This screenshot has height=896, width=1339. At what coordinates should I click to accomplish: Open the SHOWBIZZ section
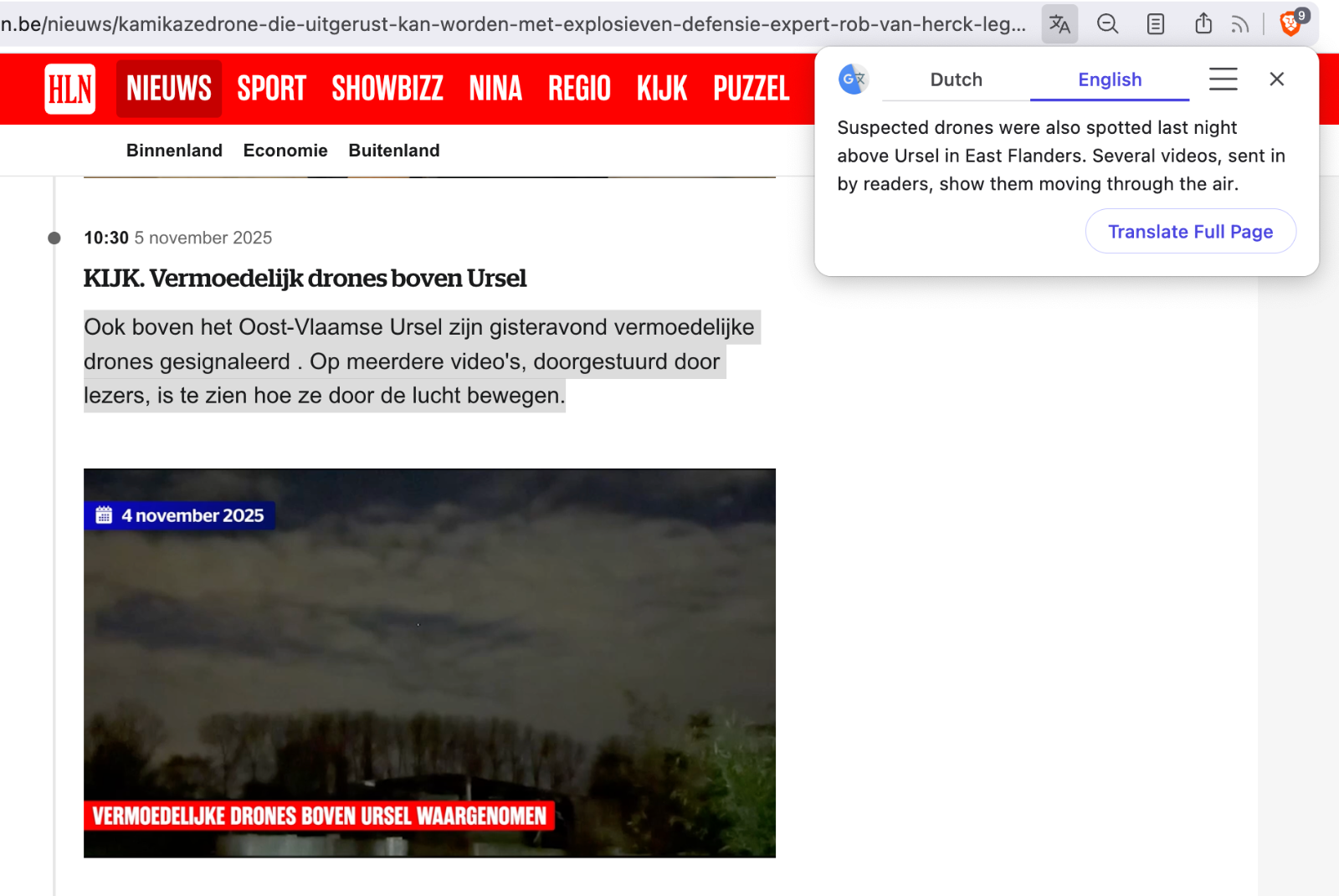point(387,87)
